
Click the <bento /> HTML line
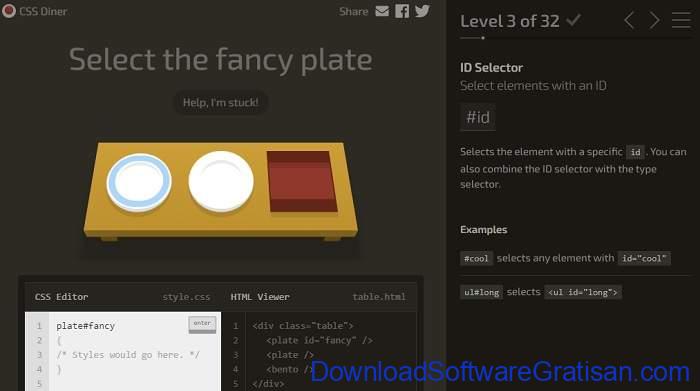tap(290, 370)
